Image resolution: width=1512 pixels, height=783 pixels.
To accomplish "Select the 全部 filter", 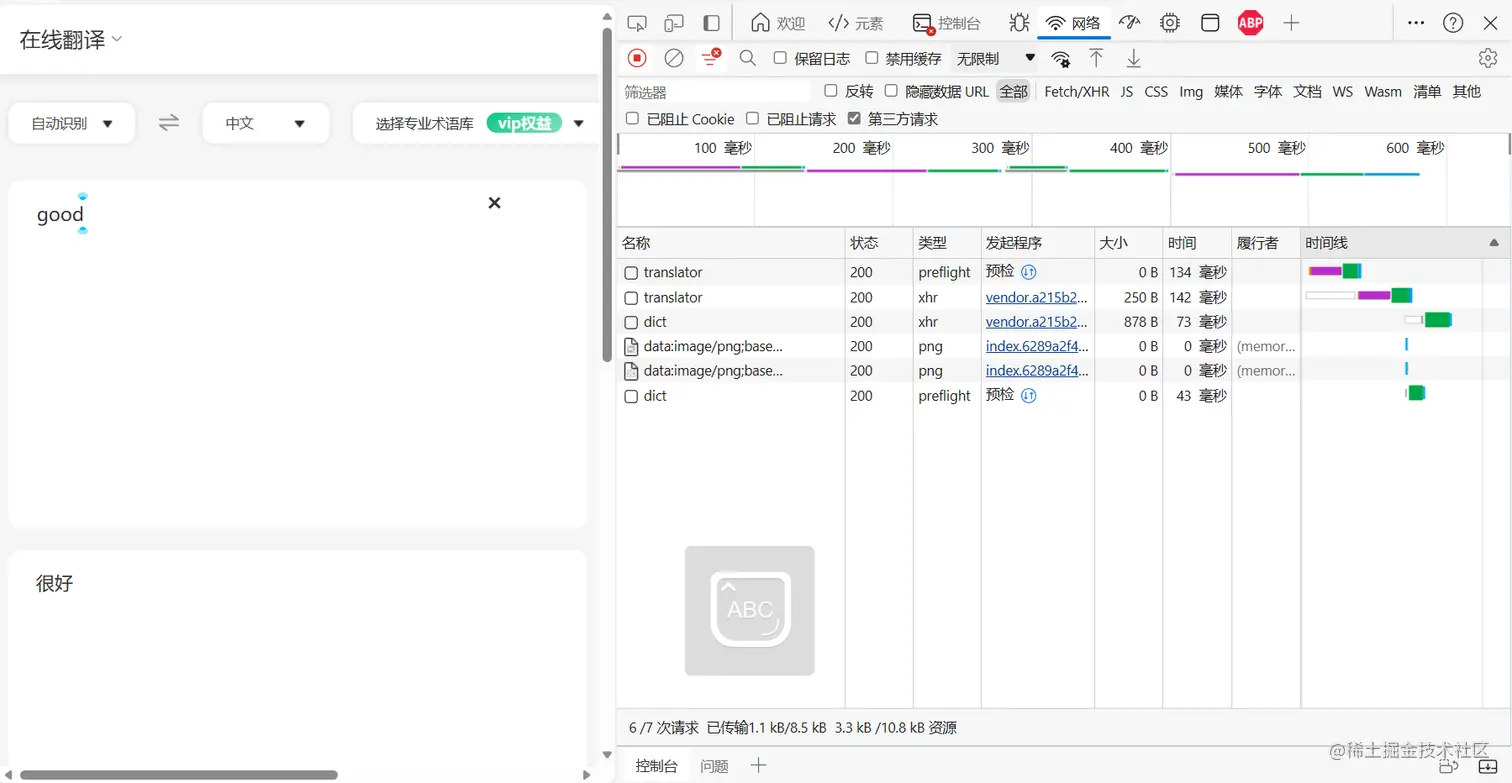I will pos(1013,91).
